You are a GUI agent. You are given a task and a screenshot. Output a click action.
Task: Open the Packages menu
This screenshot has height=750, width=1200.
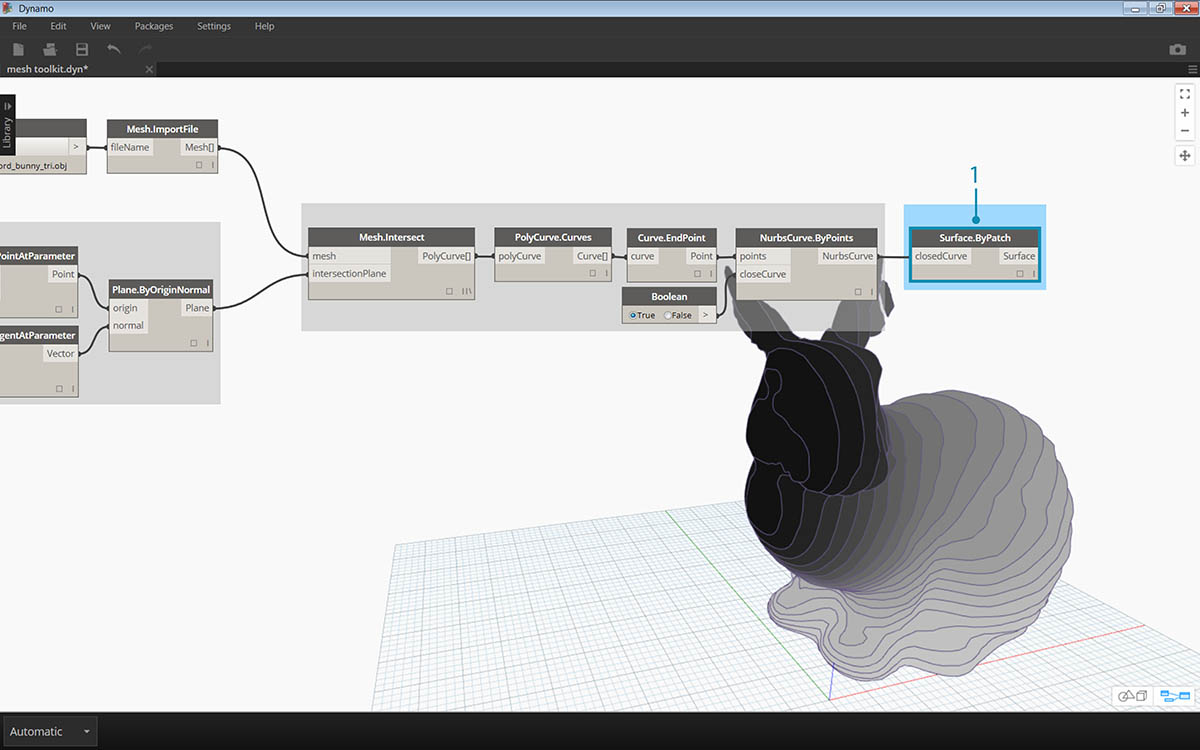tap(154, 26)
